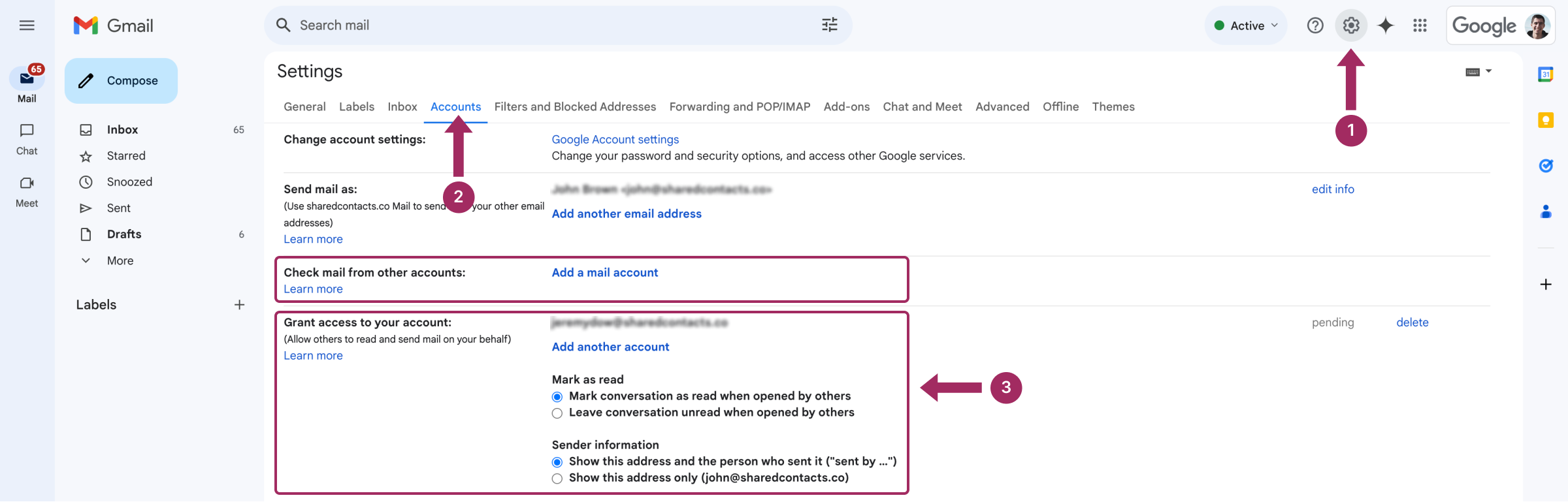The width and height of the screenshot is (1568, 502).
Task: Open Google Tasks side panel
Action: [1546, 166]
